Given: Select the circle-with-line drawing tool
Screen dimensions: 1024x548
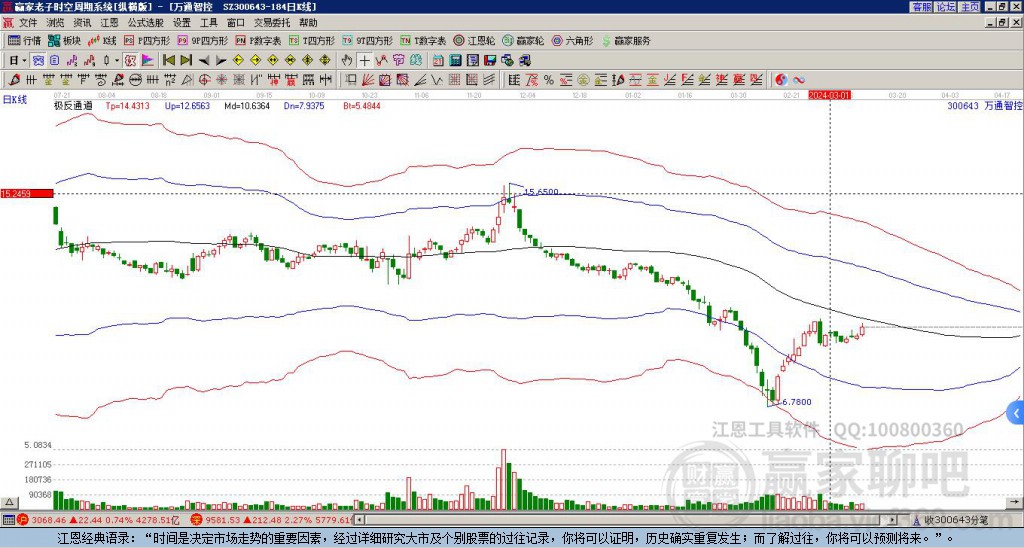Looking at the screenshot, I should click(x=135, y=80).
